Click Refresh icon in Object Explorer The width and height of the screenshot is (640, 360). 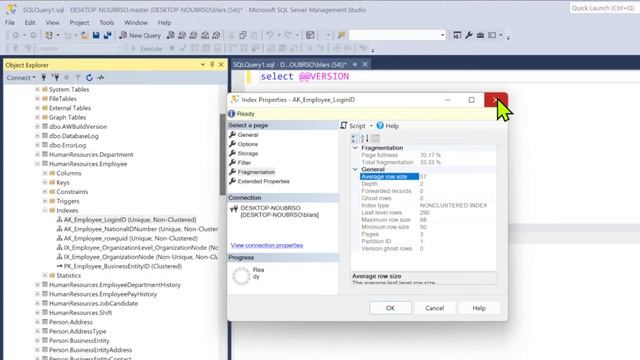pos(89,77)
